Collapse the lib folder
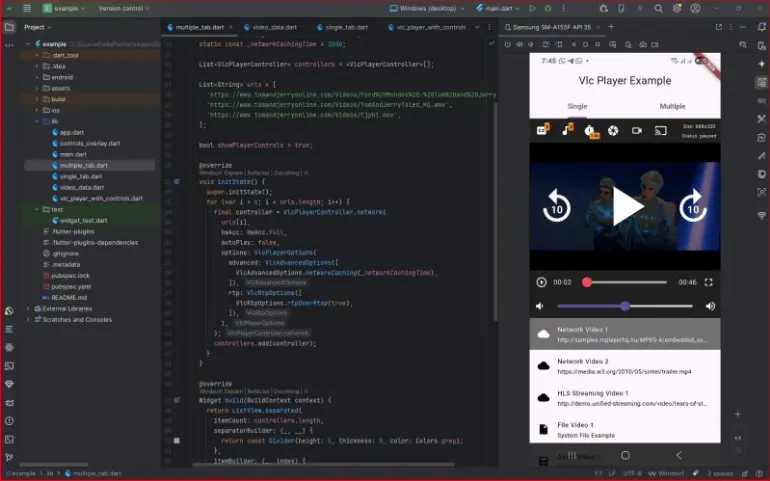Image resolution: width=770 pixels, height=481 pixels. click(x=37, y=121)
